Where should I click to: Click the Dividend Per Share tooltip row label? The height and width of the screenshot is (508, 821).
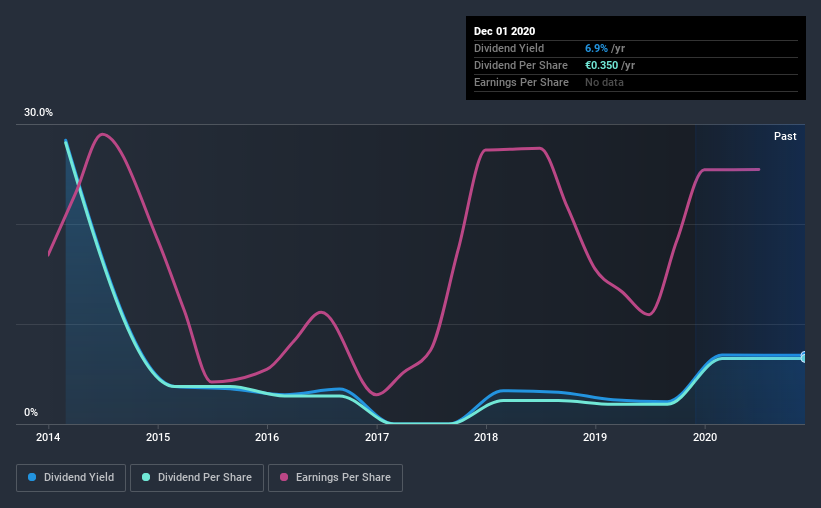coord(520,65)
